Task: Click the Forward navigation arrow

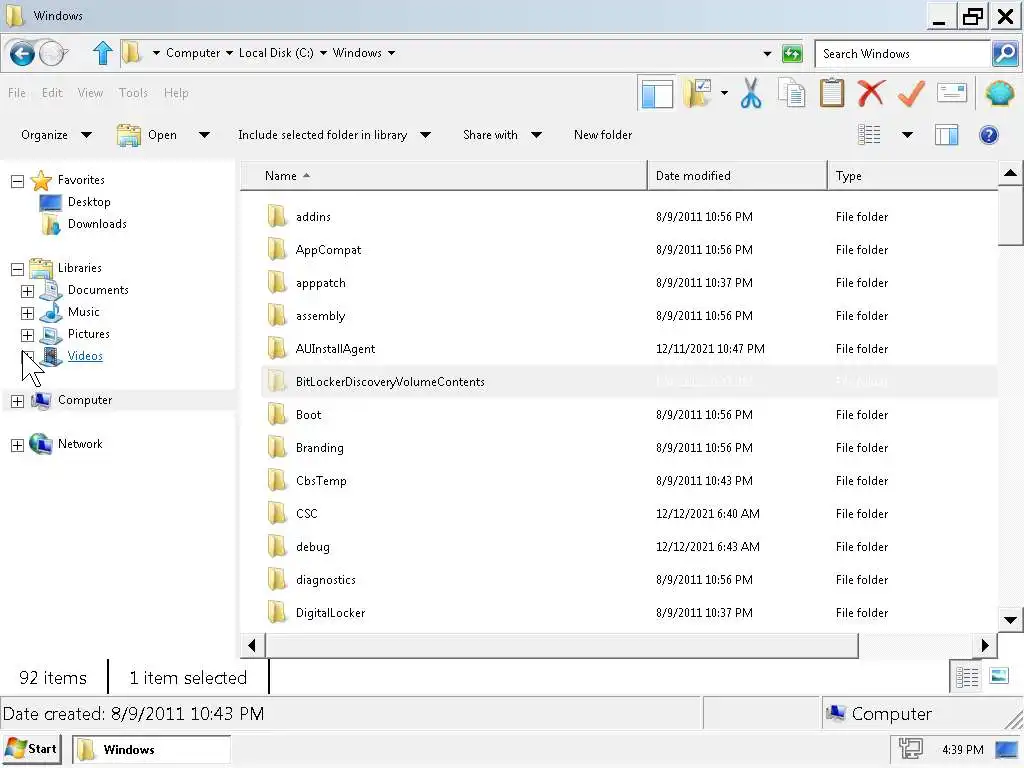Action: [53, 54]
